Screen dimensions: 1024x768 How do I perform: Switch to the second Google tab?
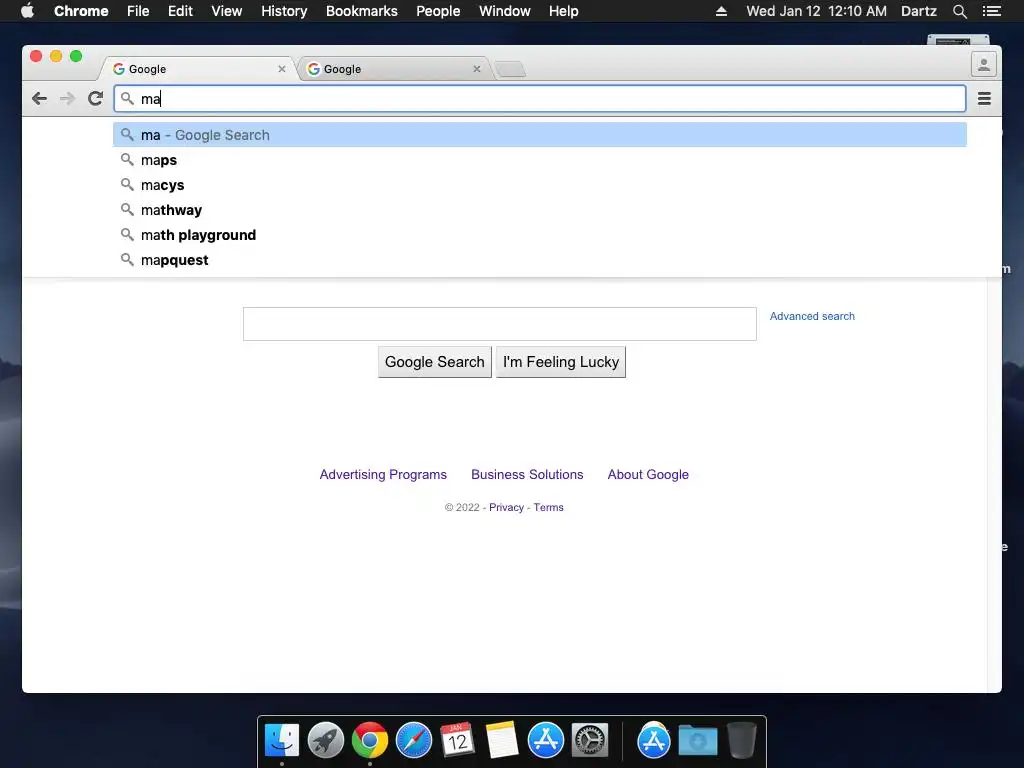[394, 69]
